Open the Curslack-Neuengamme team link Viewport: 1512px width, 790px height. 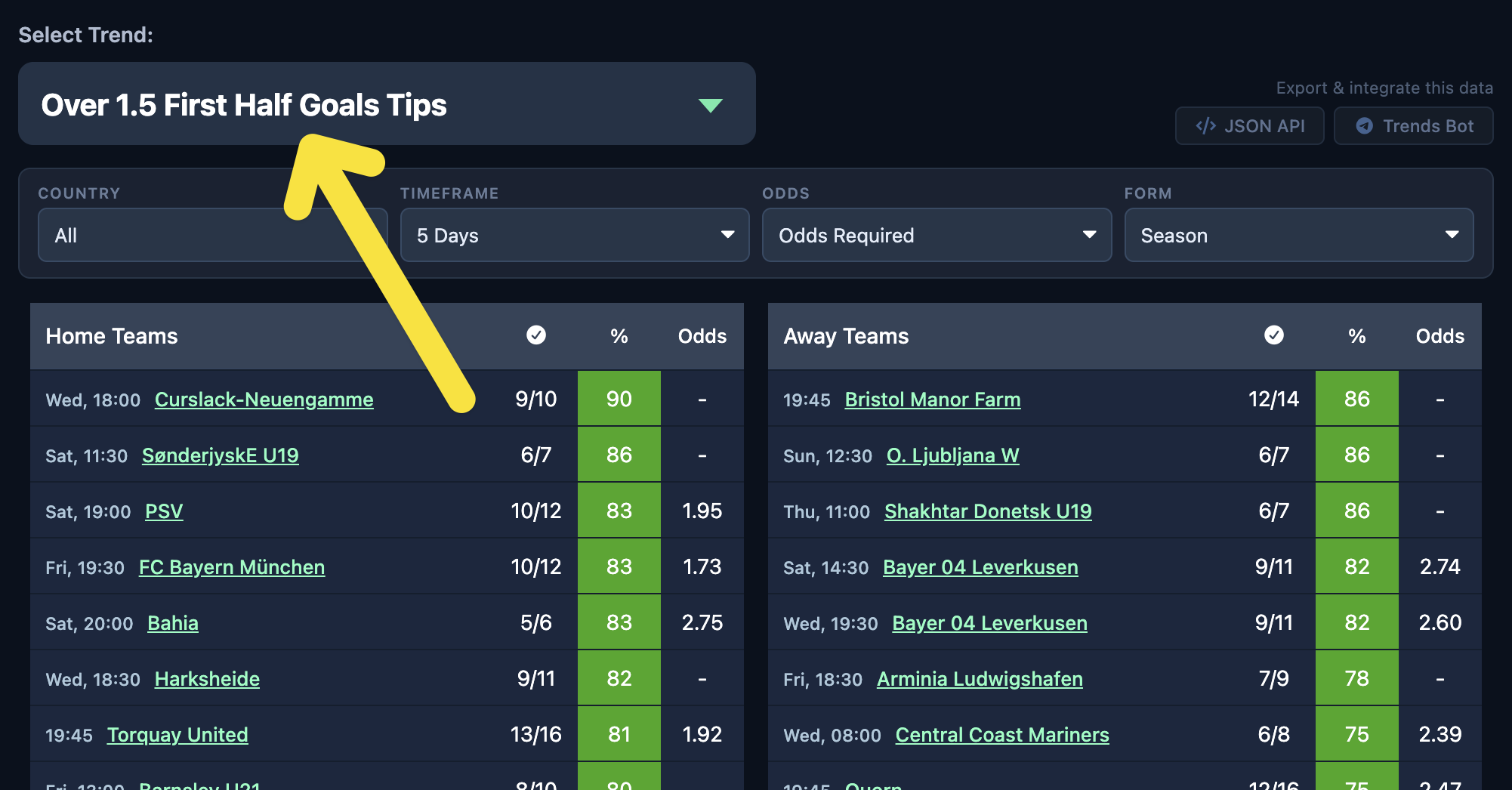[264, 400]
